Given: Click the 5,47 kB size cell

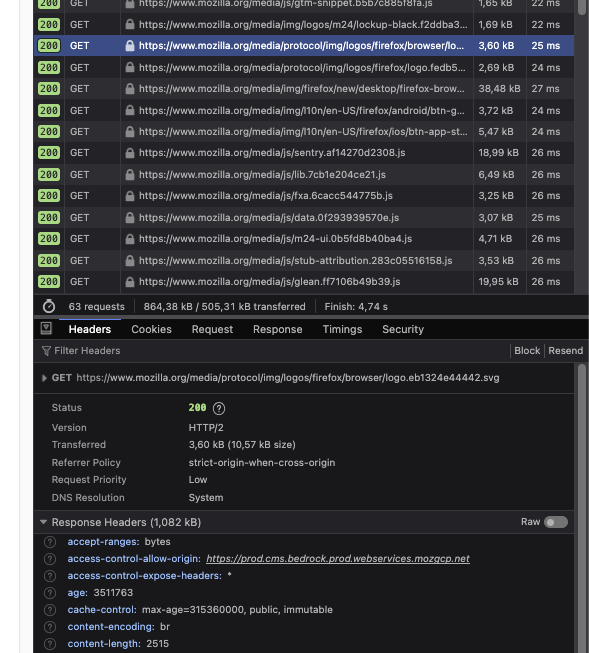Looking at the screenshot, I should 499,132.
